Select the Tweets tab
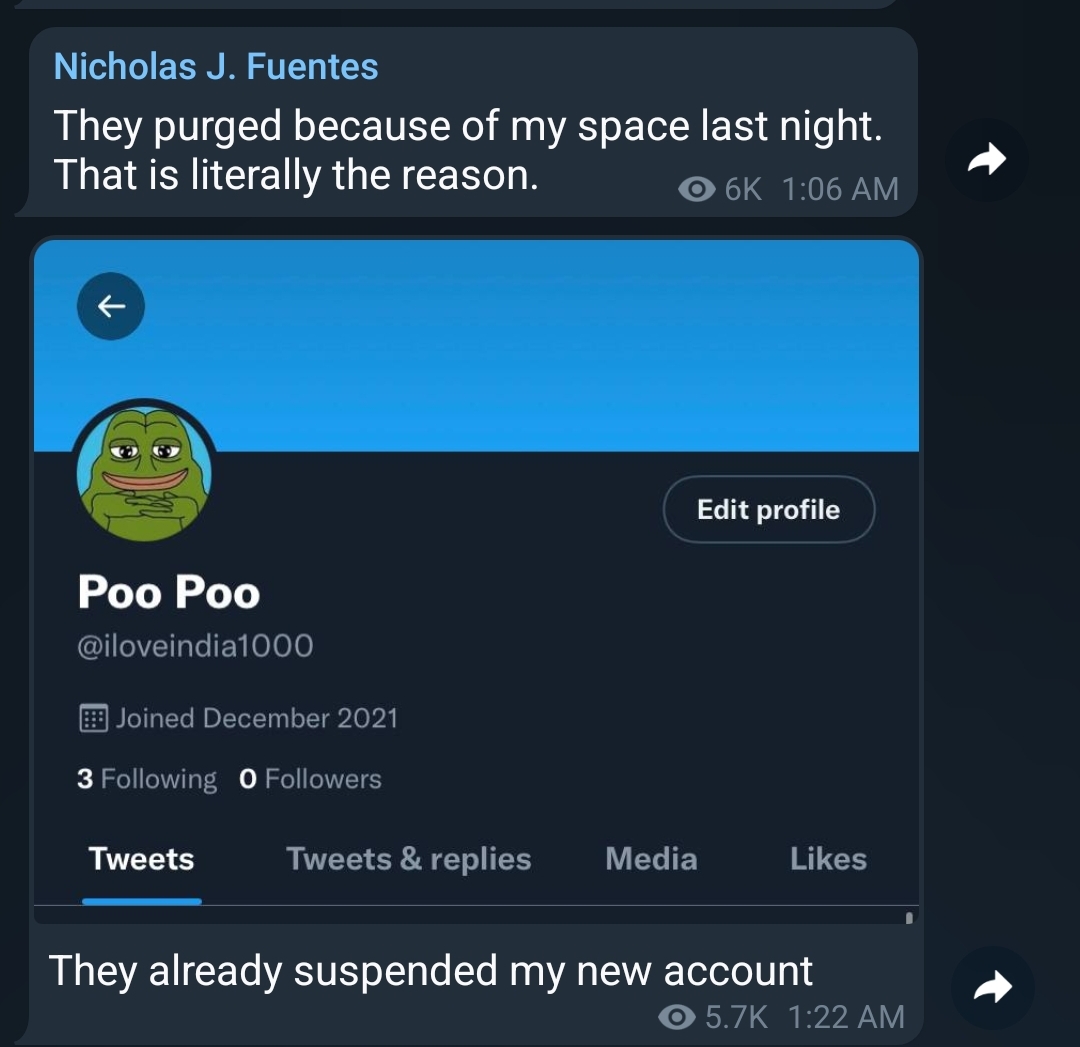This screenshot has width=1080, height=1047. point(141,859)
